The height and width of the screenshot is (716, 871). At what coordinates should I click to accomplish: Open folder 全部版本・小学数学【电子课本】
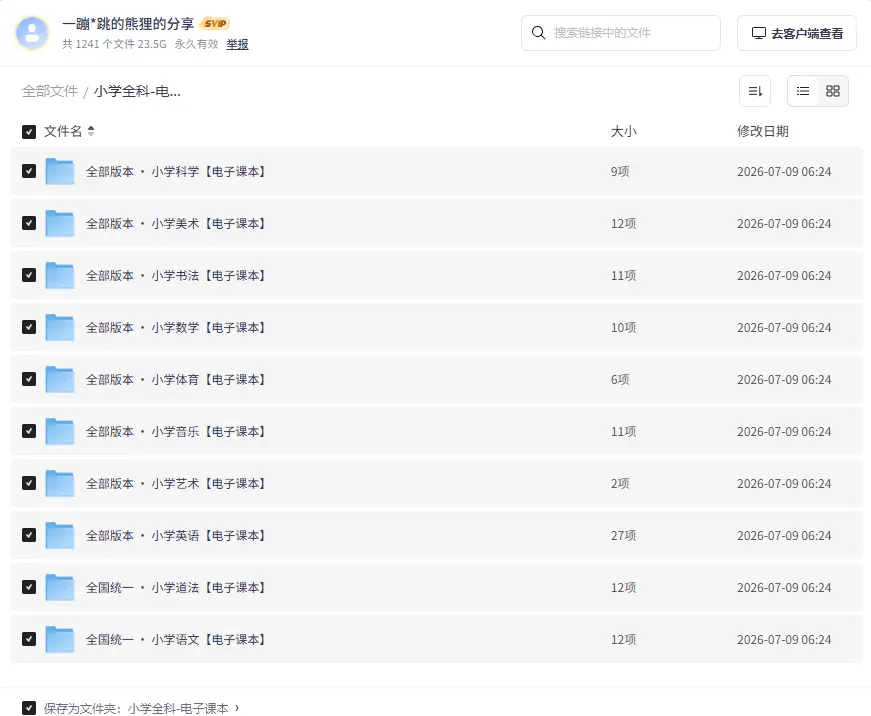point(176,327)
